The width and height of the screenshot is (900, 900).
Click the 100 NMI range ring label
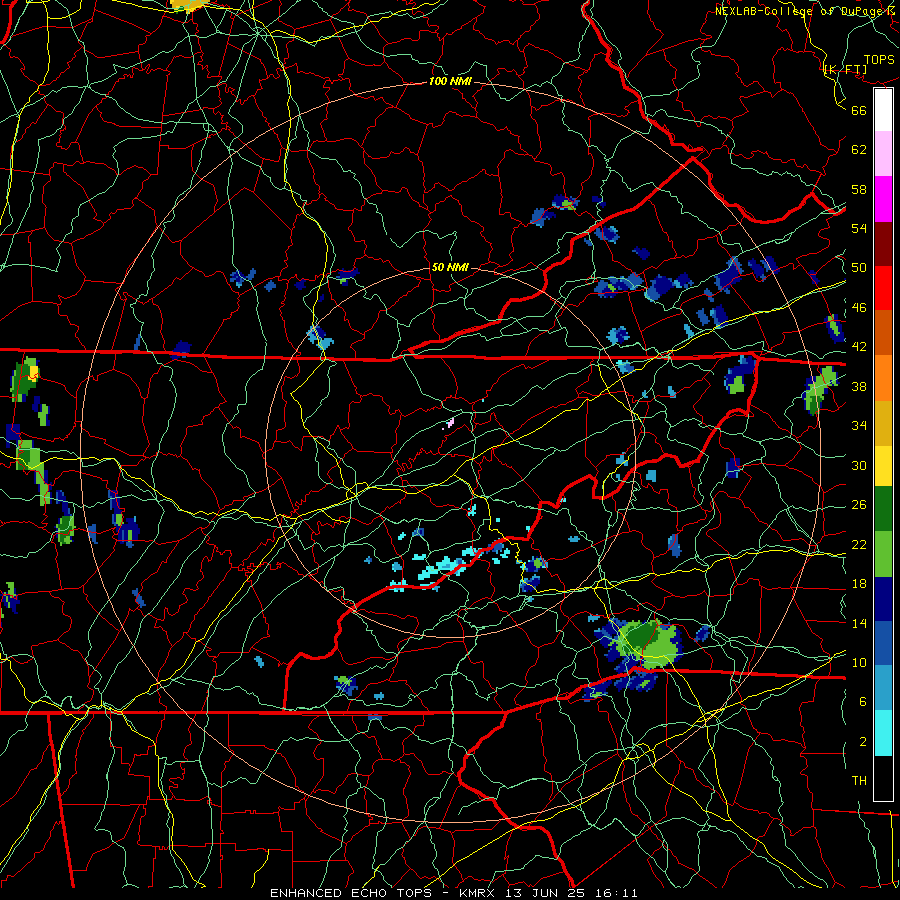450,81
